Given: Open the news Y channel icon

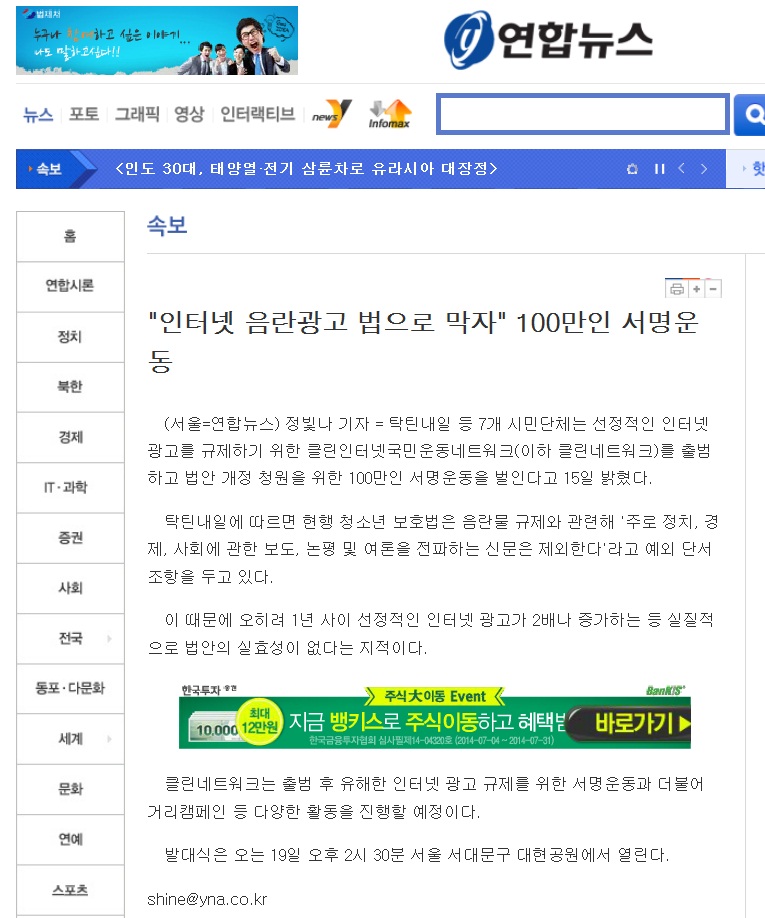Looking at the screenshot, I should click(331, 114).
